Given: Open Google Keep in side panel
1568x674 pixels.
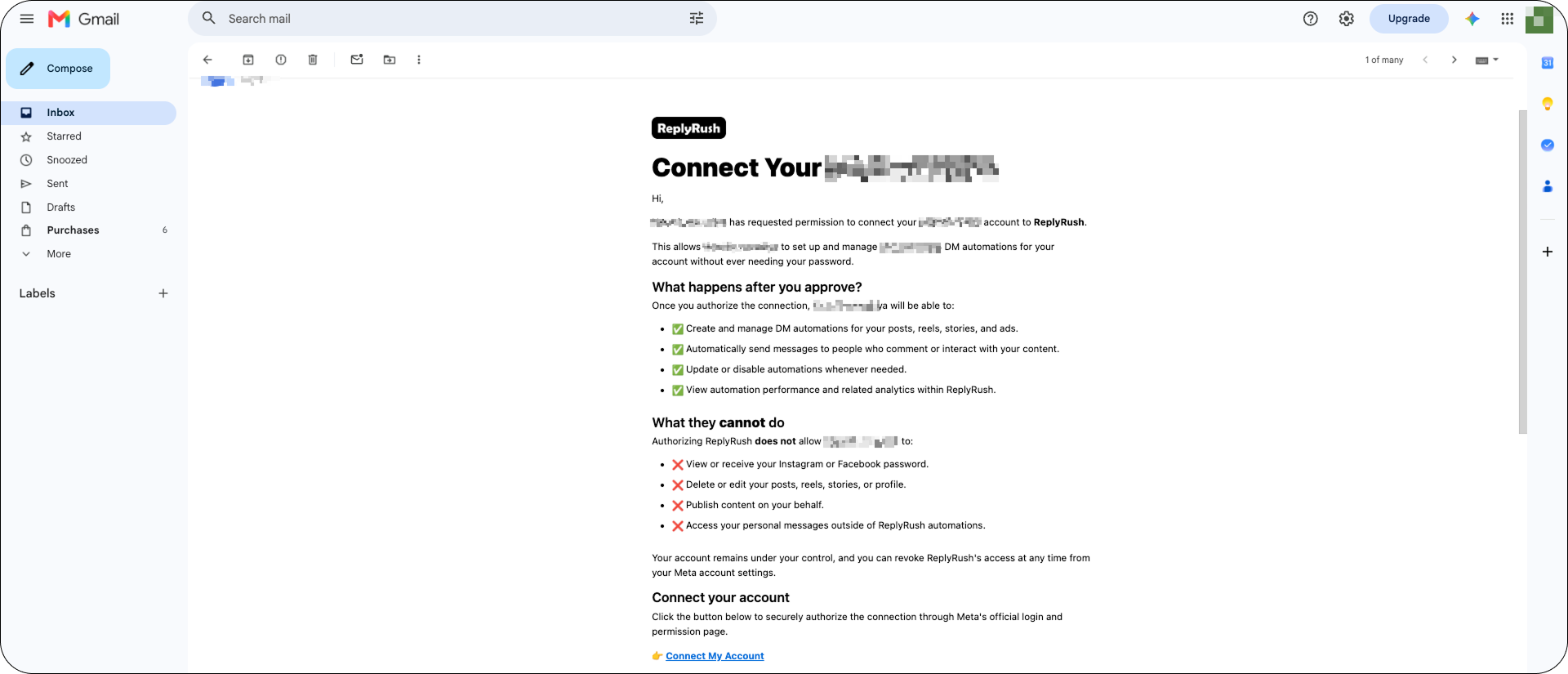Looking at the screenshot, I should coord(1548,104).
